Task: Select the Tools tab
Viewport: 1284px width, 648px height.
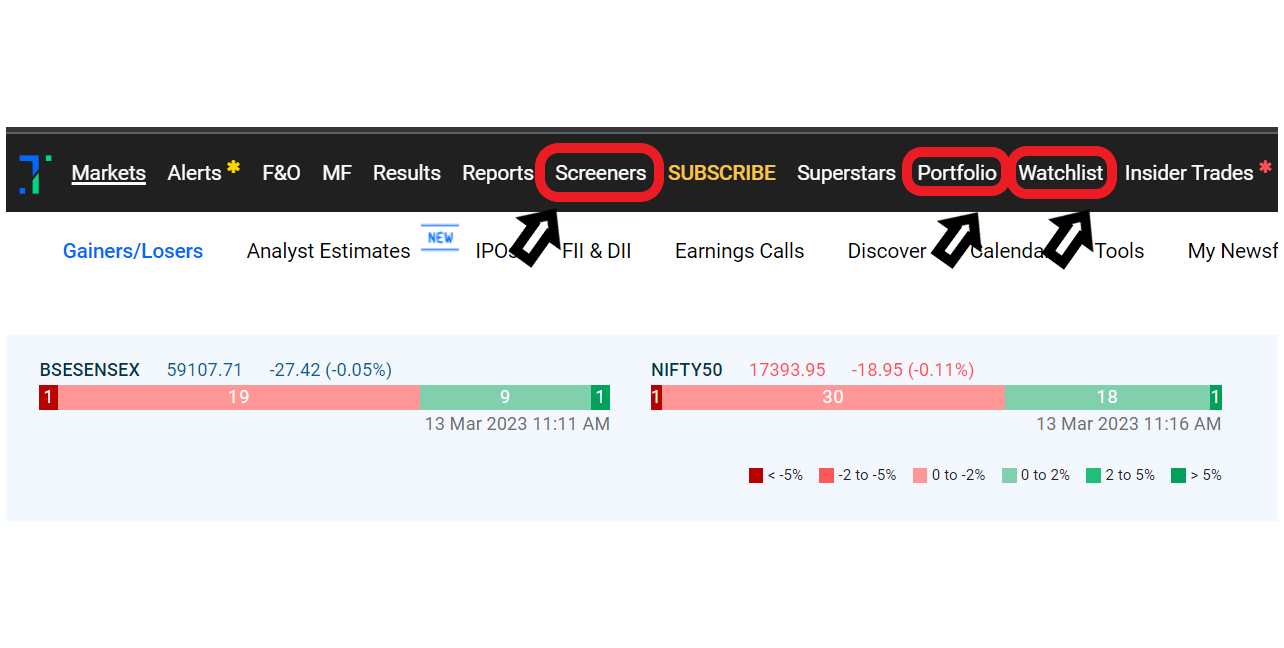Action: [x=1119, y=251]
